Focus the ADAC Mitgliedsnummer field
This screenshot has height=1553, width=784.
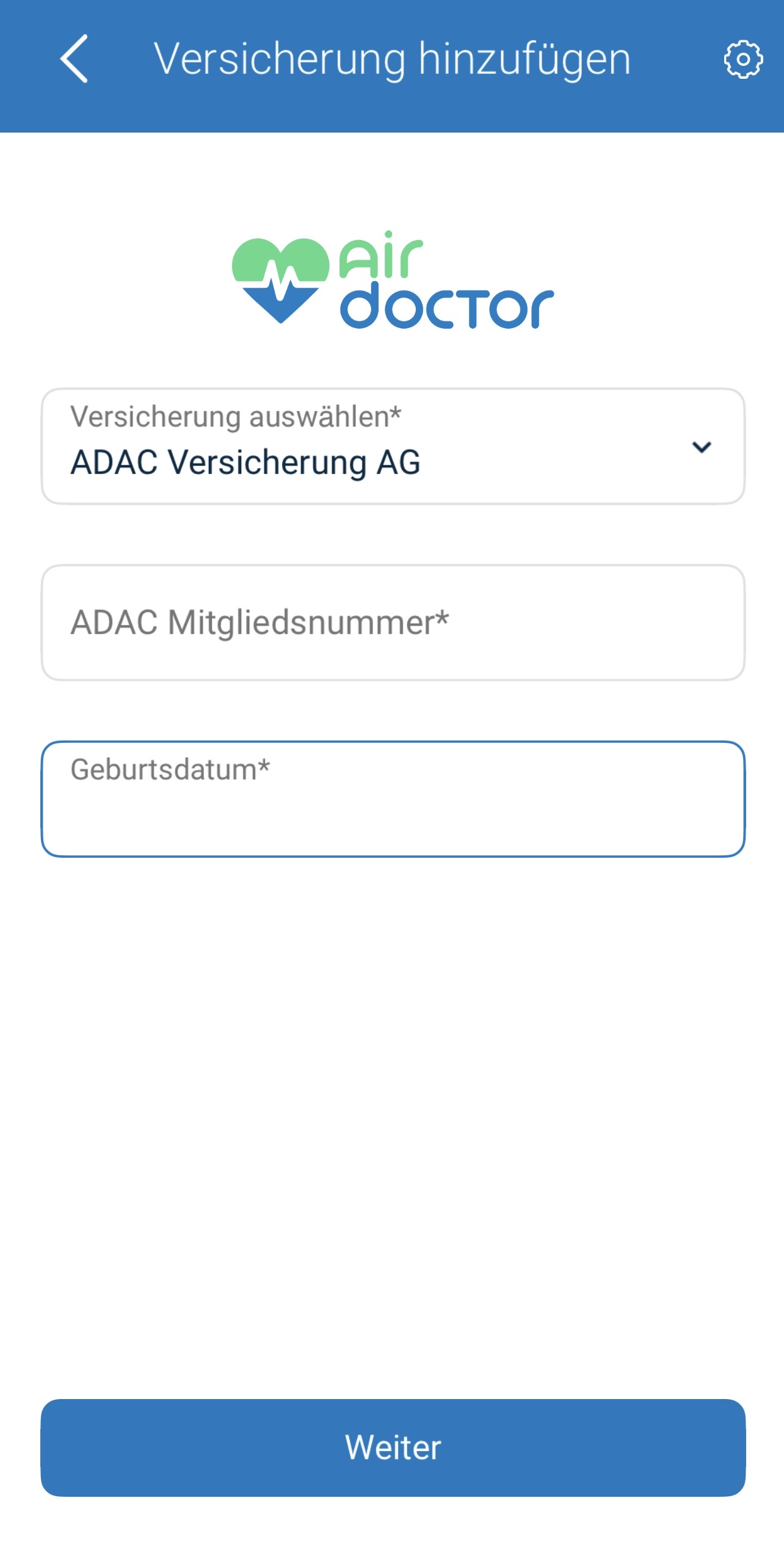click(393, 623)
